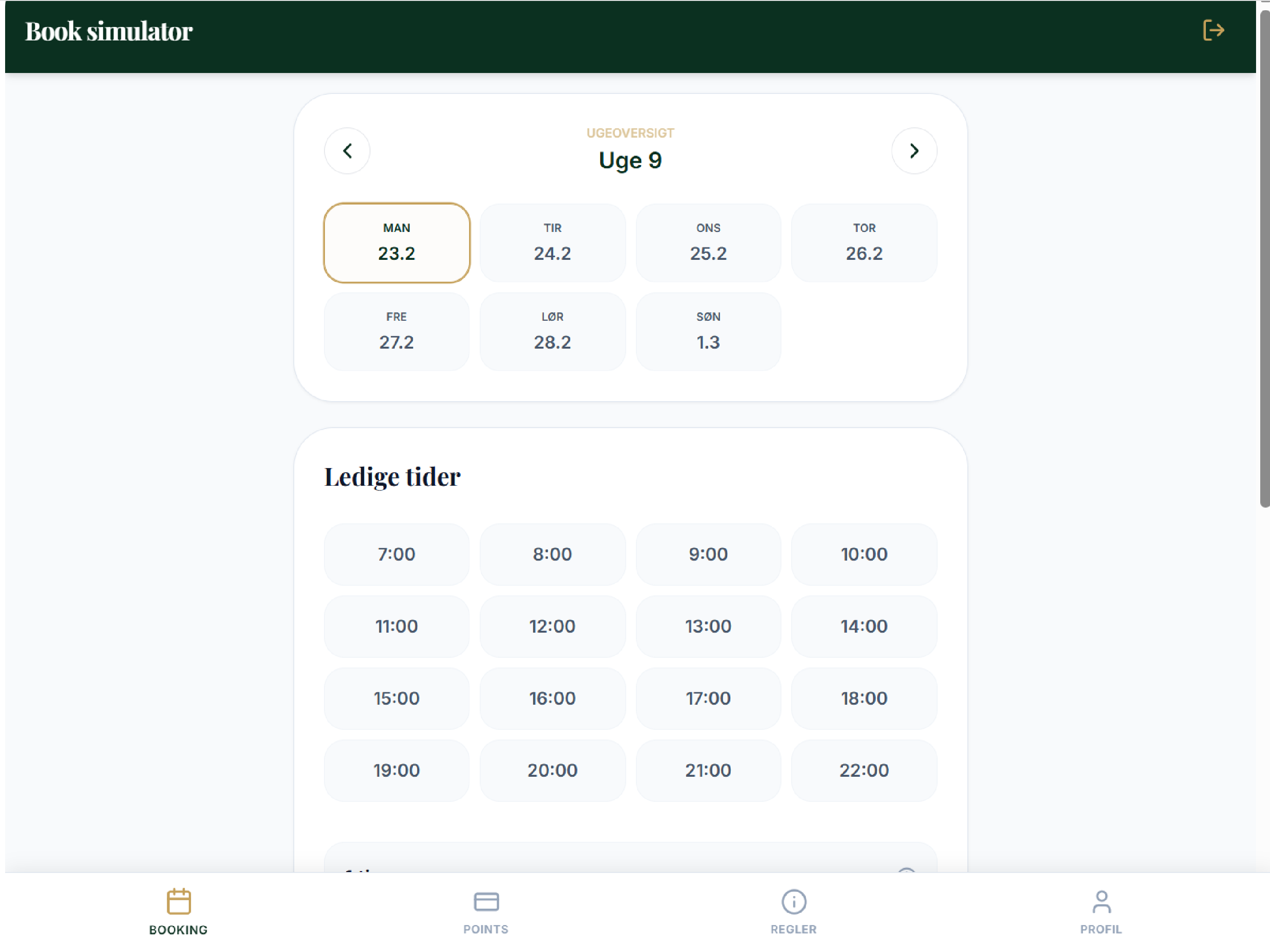
Task: Book the 11:00 time slot
Action: (x=397, y=627)
